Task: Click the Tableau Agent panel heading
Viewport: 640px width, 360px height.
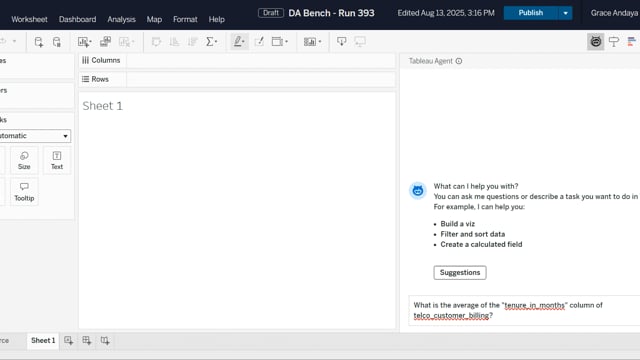Action: (x=431, y=61)
